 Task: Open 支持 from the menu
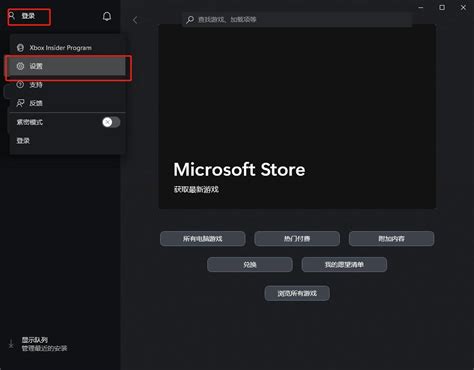click(x=67, y=85)
